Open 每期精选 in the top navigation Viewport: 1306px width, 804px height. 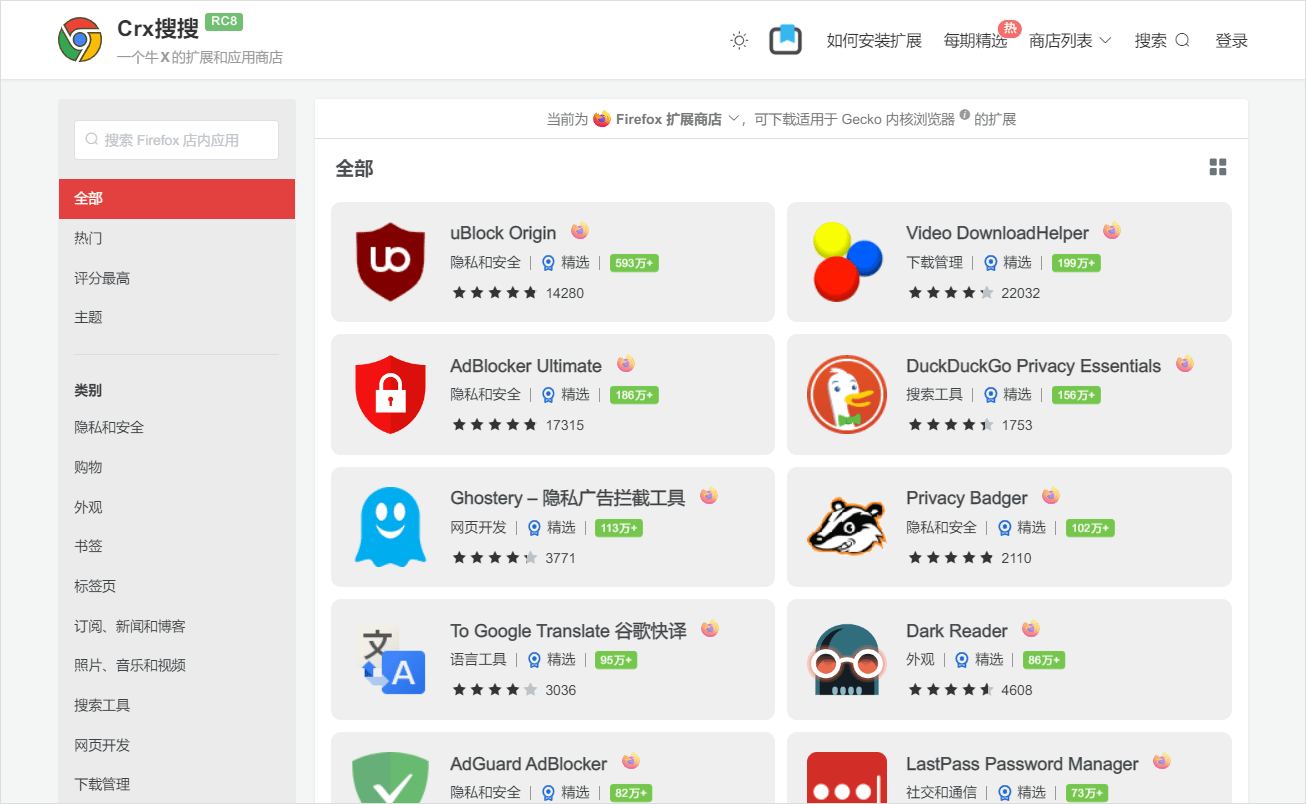pos(975,41)
